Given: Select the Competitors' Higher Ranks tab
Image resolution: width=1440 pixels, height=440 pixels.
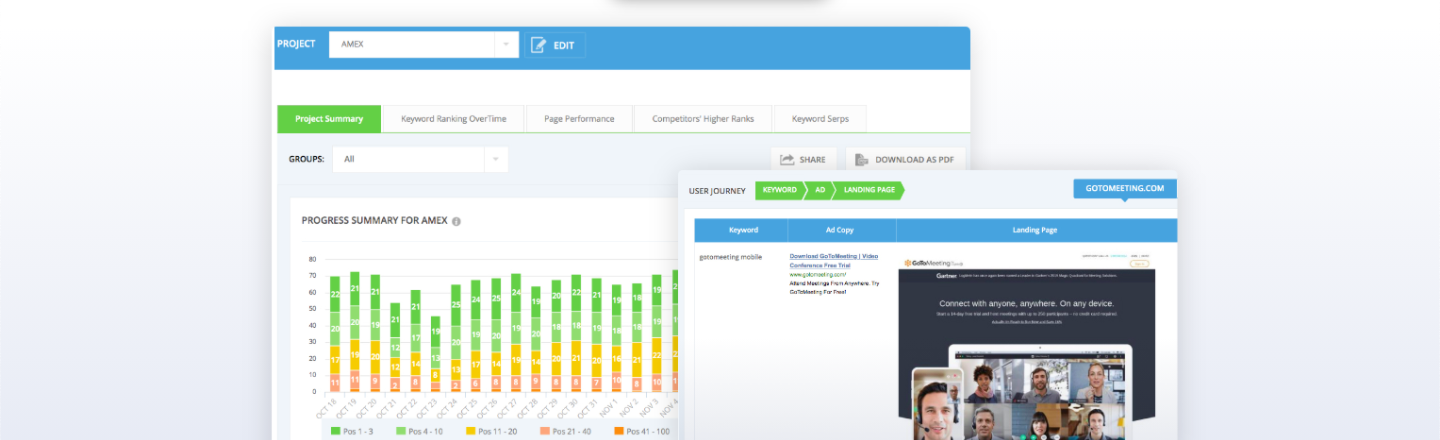Looking at the screenshot, I should point(703,119).
